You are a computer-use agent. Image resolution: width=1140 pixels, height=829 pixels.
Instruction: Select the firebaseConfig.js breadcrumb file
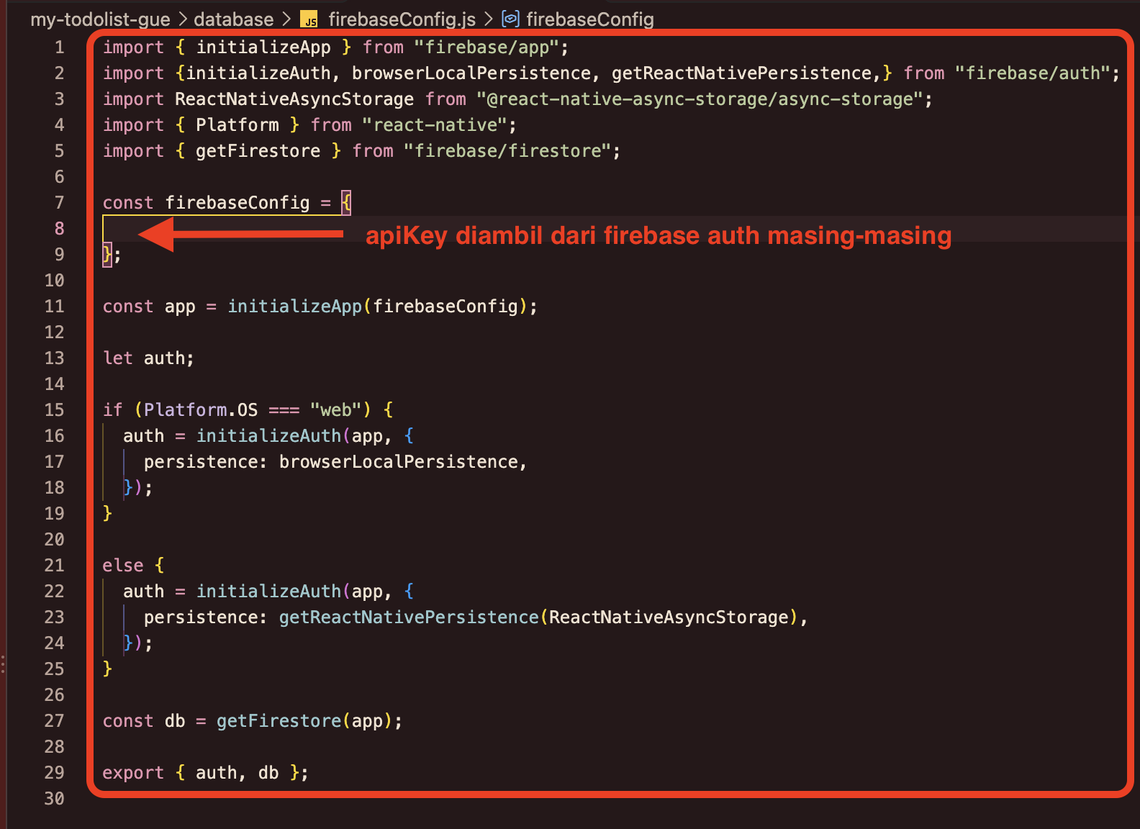401,19
